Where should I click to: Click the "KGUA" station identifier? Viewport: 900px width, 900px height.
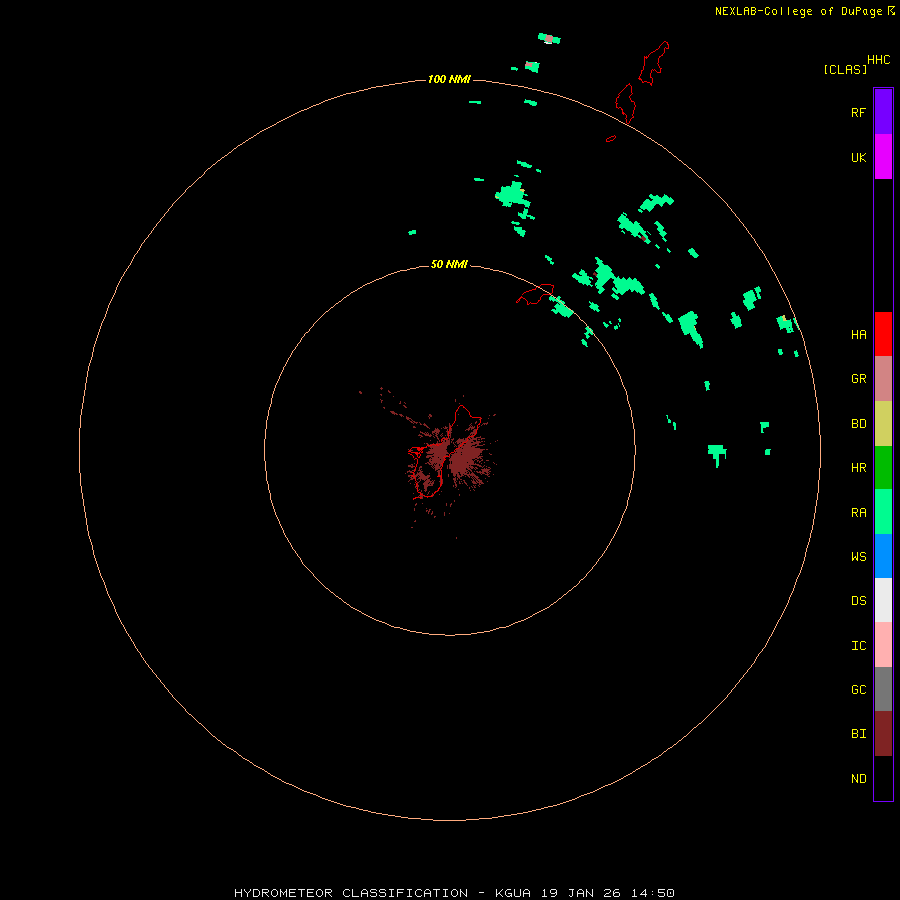pyautogui.click(x=512, y=893)
